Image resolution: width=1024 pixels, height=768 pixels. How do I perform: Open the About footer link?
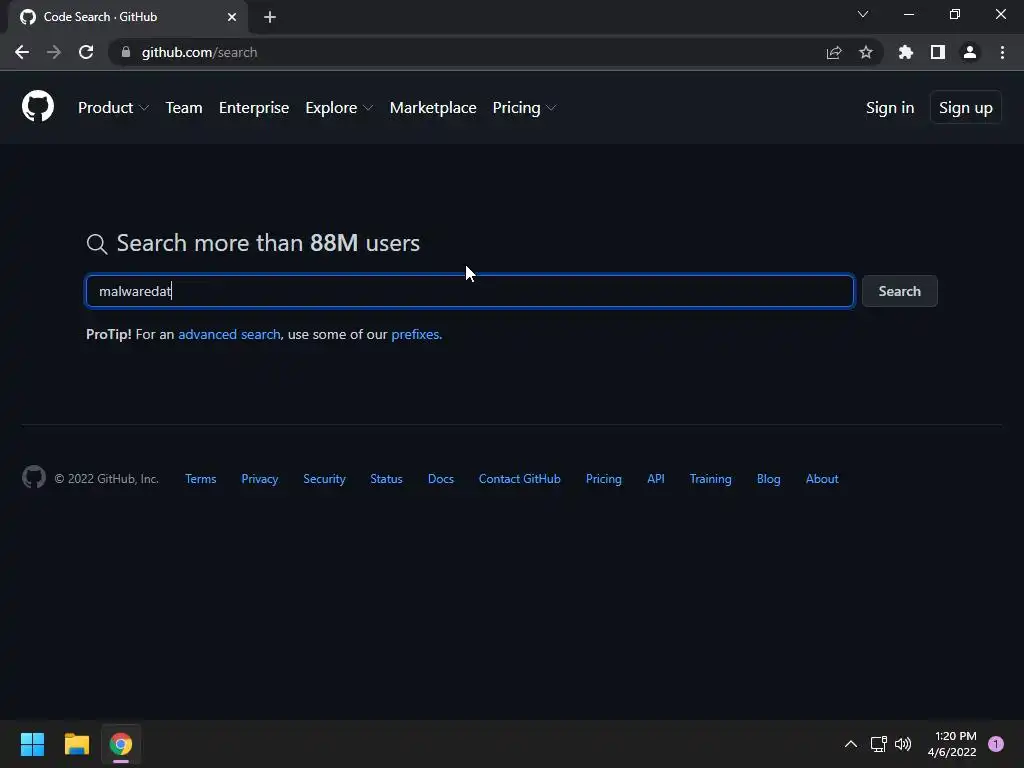click(822, 479)
